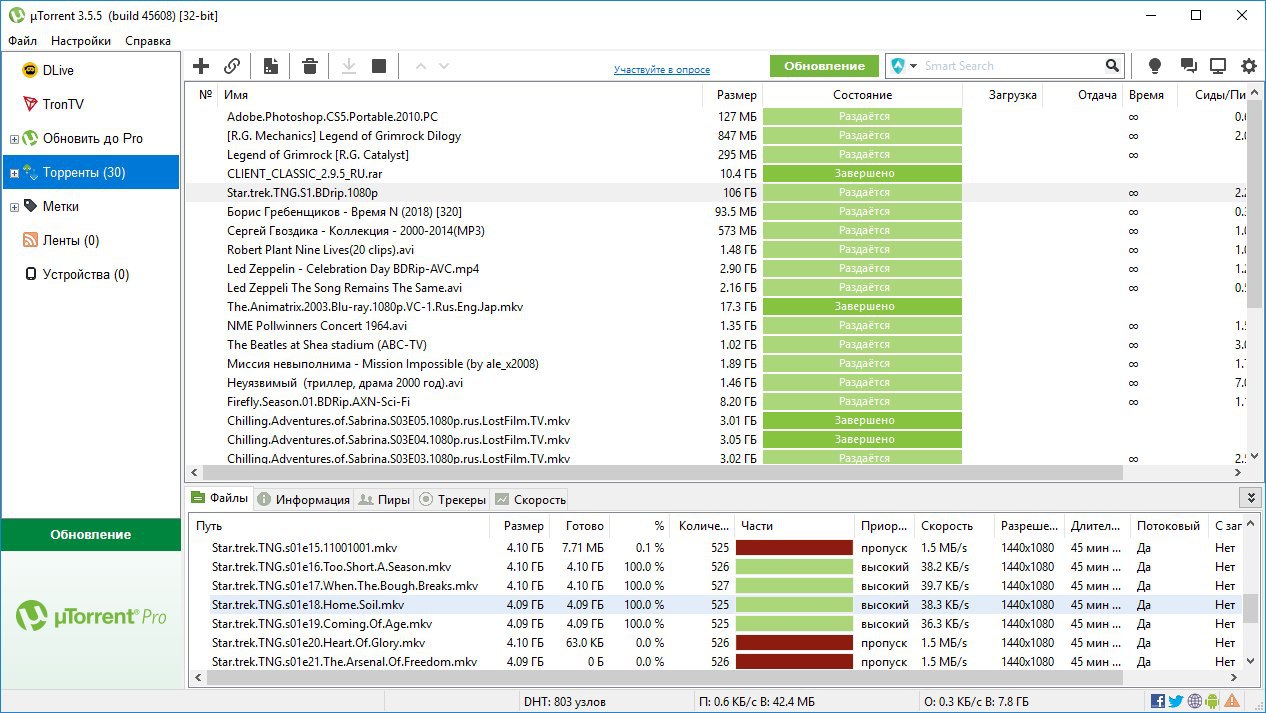This screenshot has width=1266, height=713.
Task: Click the Add Torrent plus icon
Action: (201, 66)
